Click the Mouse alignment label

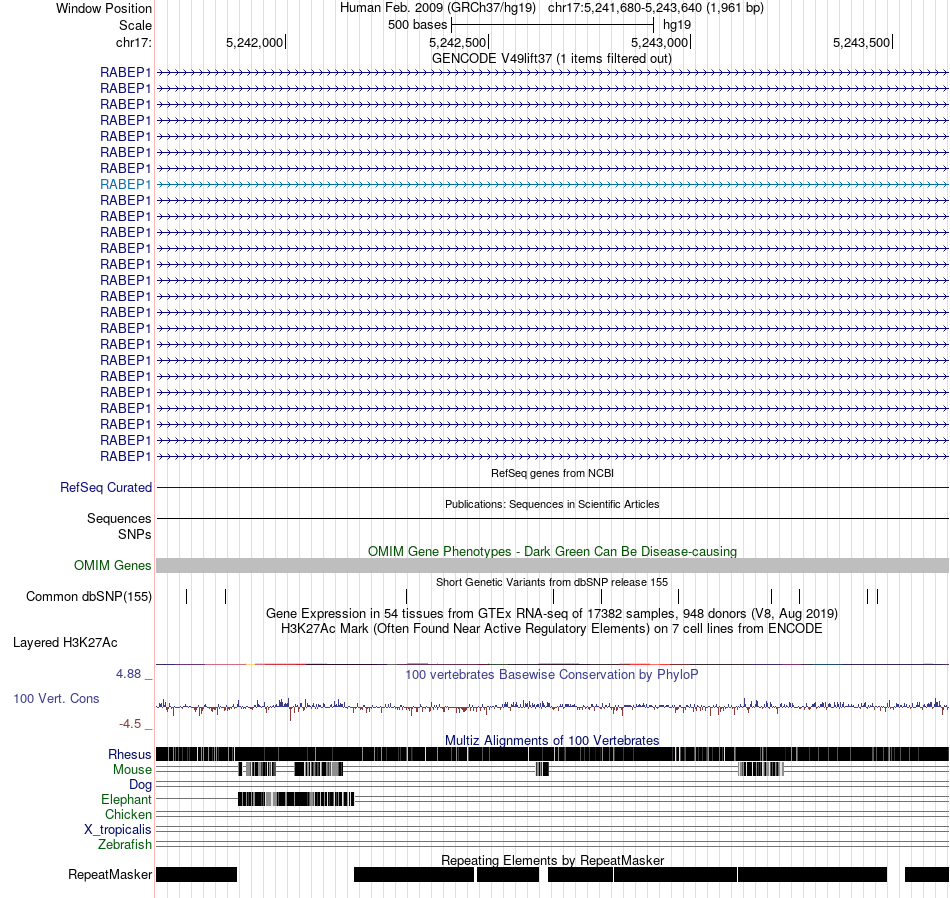132,770
